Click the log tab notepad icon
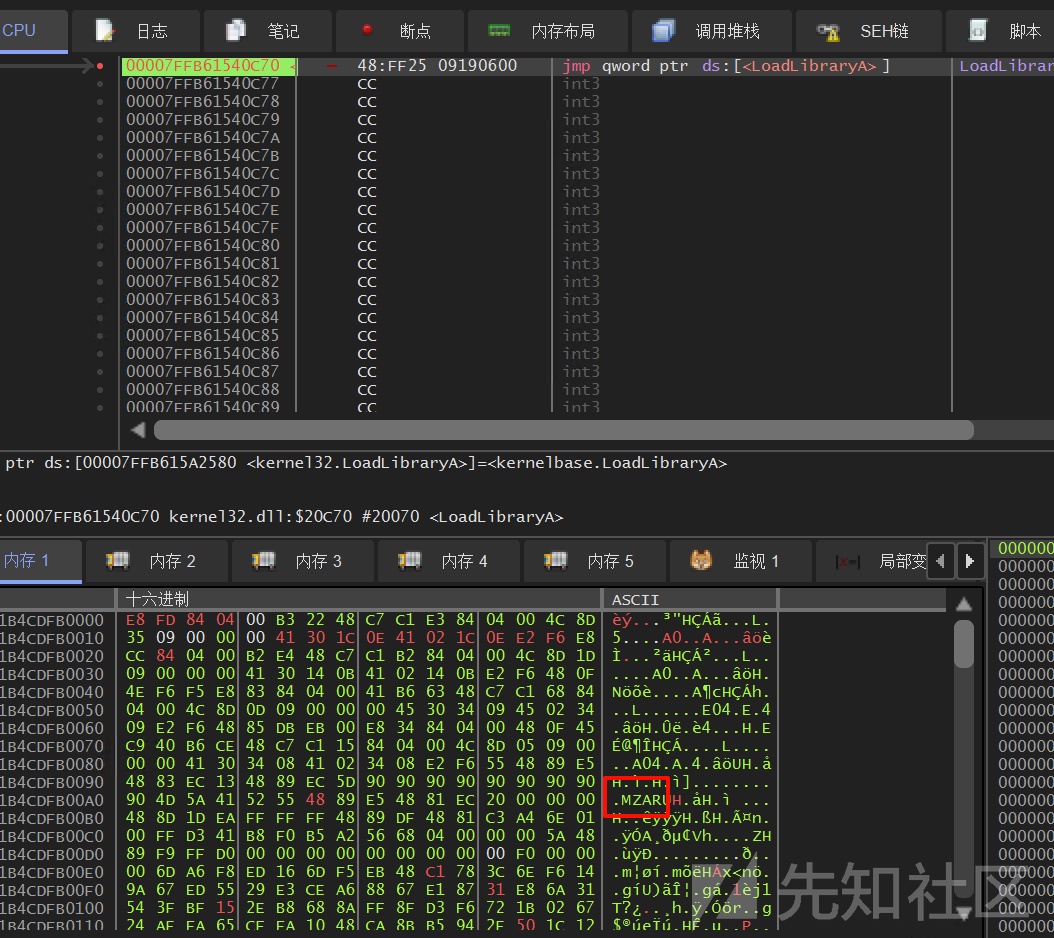The image size is (1054, 938). [x=105, y=30]
